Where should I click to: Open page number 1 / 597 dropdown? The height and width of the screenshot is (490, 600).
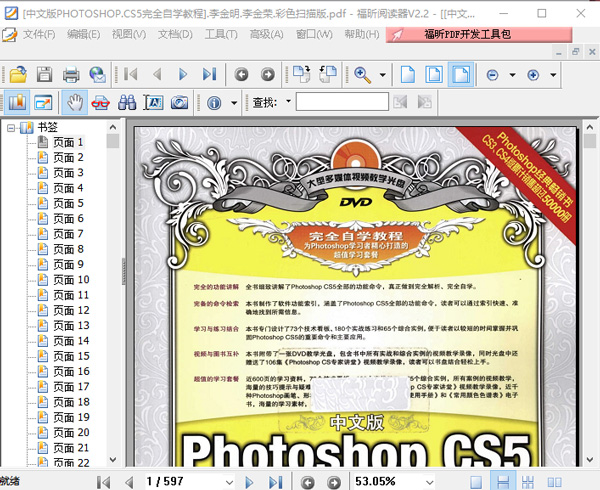229,482
